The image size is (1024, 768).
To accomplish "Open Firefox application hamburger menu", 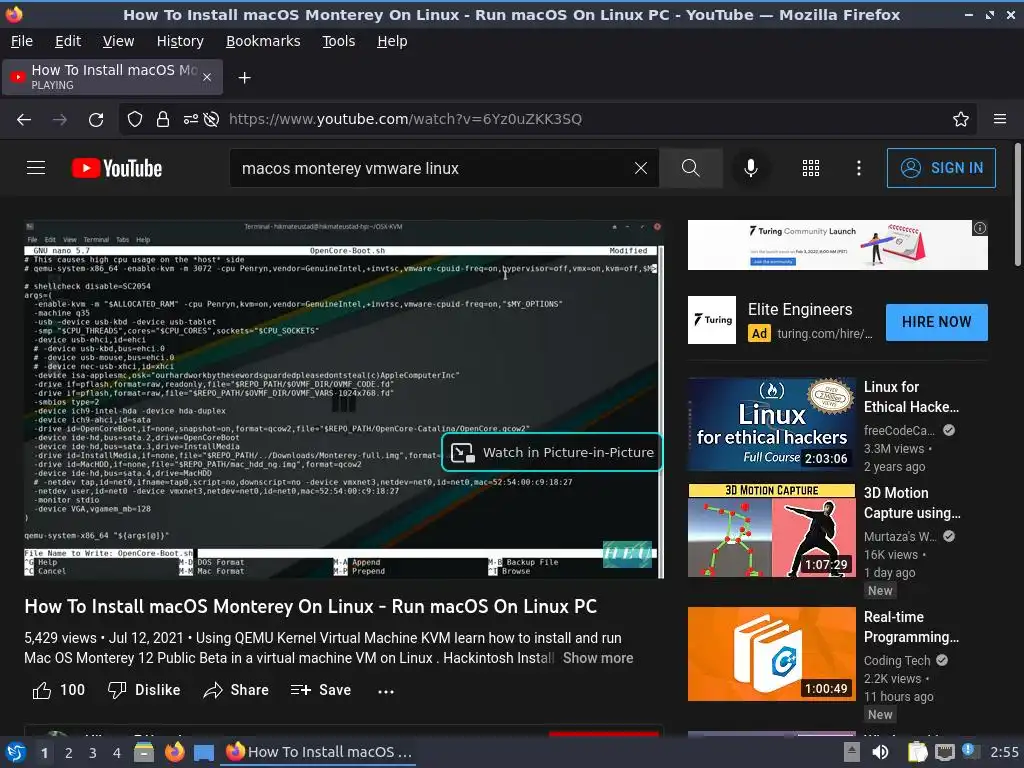I will (1000, 119).
